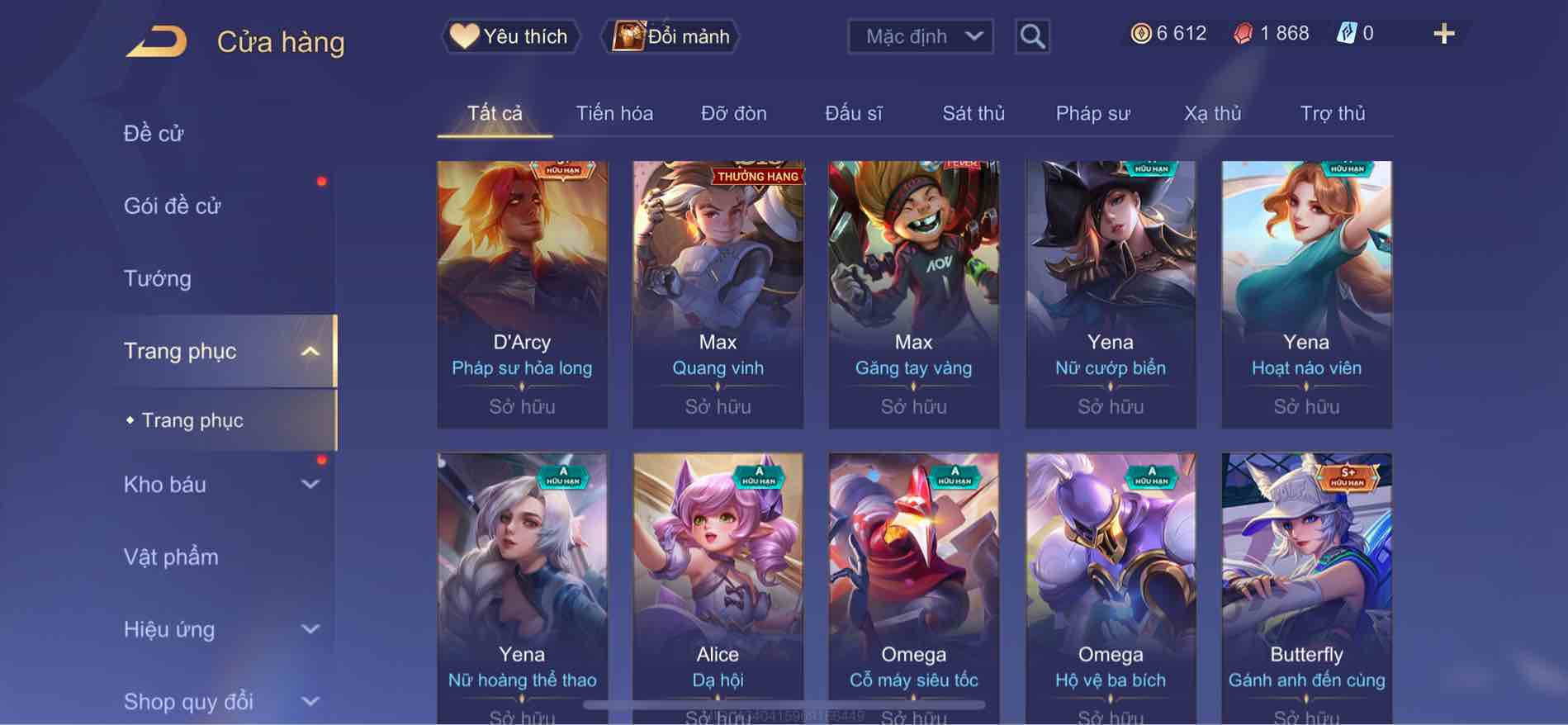Open the search magnifier icon
This screenshot has width=1568, height=725.
[1032, 36]
